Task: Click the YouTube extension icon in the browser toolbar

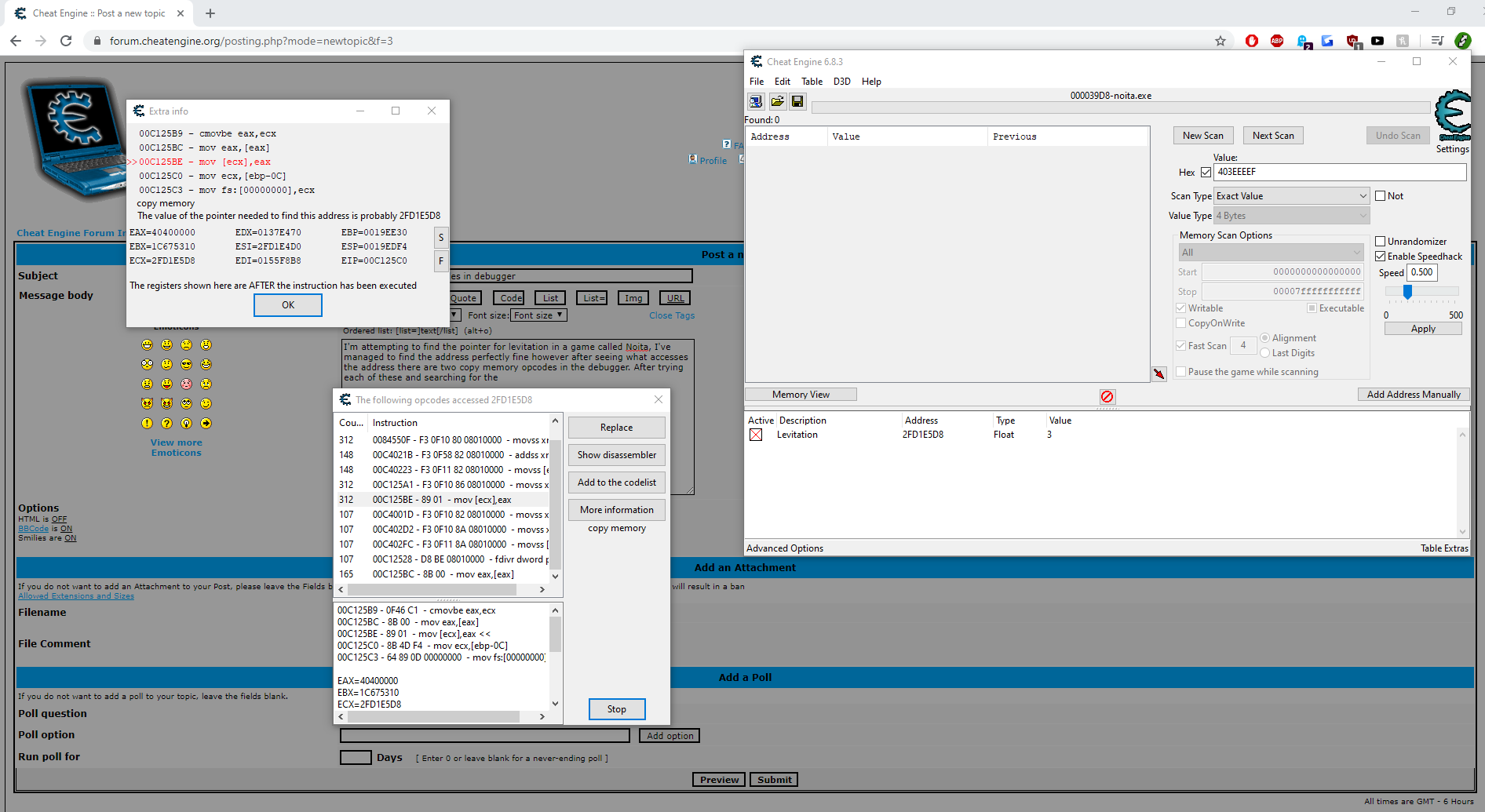Action: 1377,41
